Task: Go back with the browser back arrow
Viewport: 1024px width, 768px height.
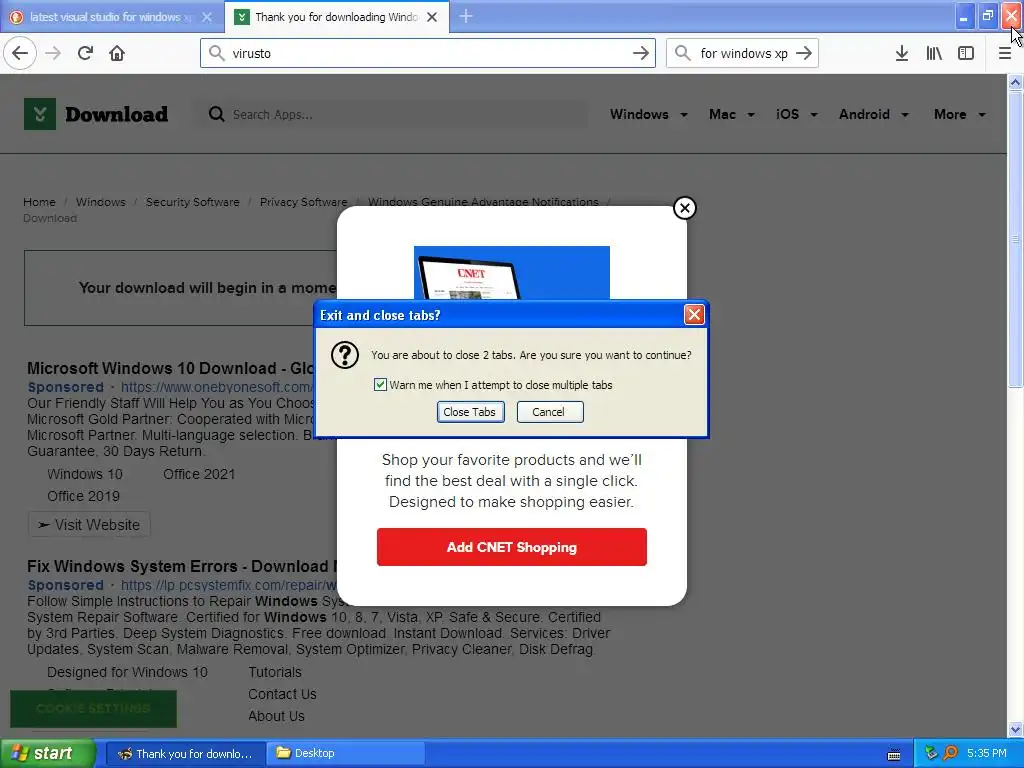Action: (x=20, y=53)
